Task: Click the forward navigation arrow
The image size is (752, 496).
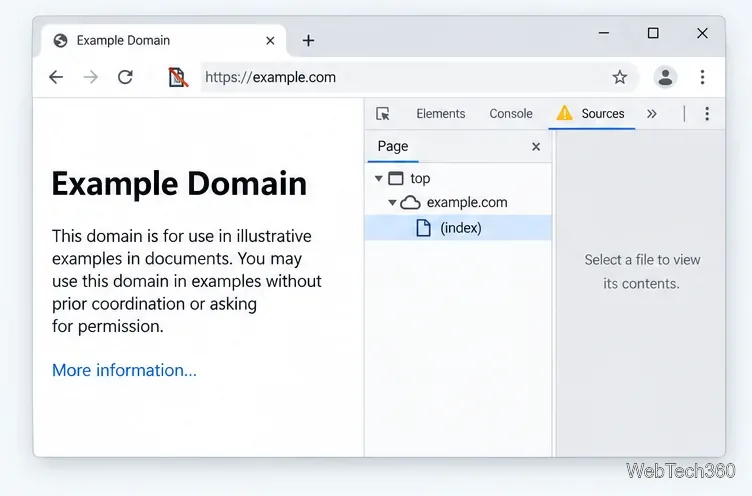Action: [91, 77]
